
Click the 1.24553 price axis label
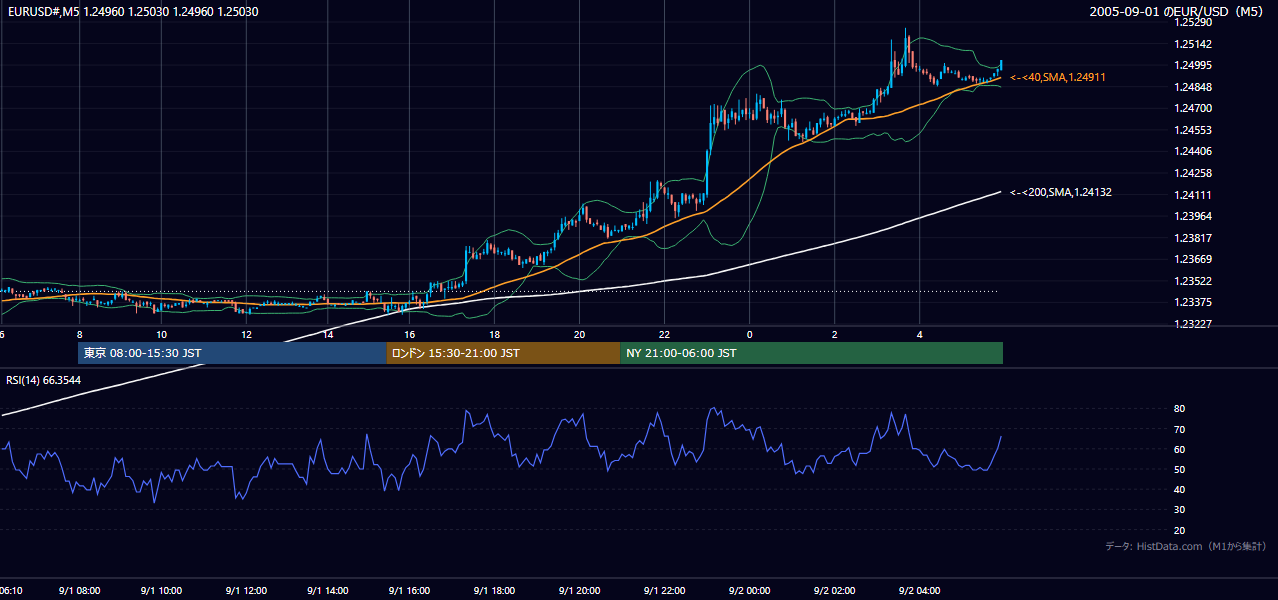(x=1193, y=130)
